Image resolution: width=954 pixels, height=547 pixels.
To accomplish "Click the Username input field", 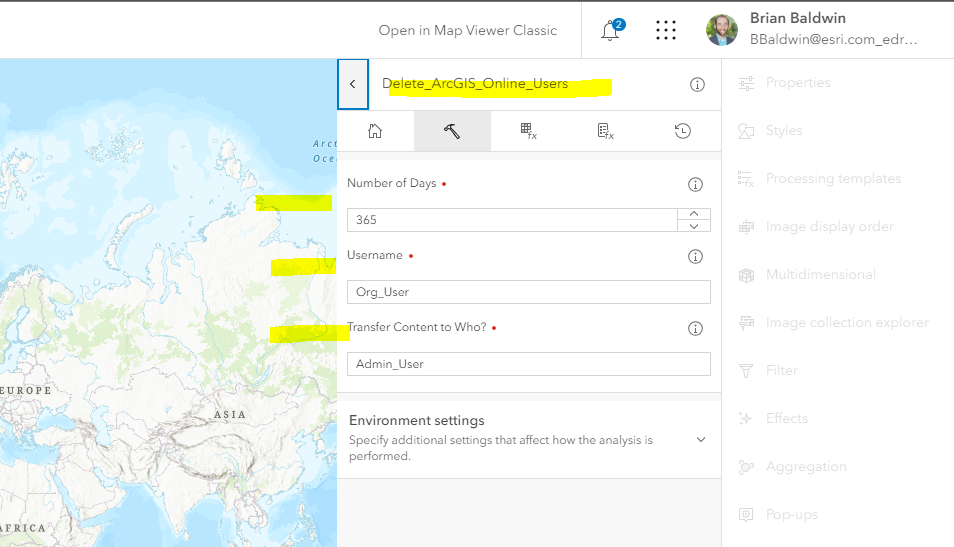I will click(529, 292).
